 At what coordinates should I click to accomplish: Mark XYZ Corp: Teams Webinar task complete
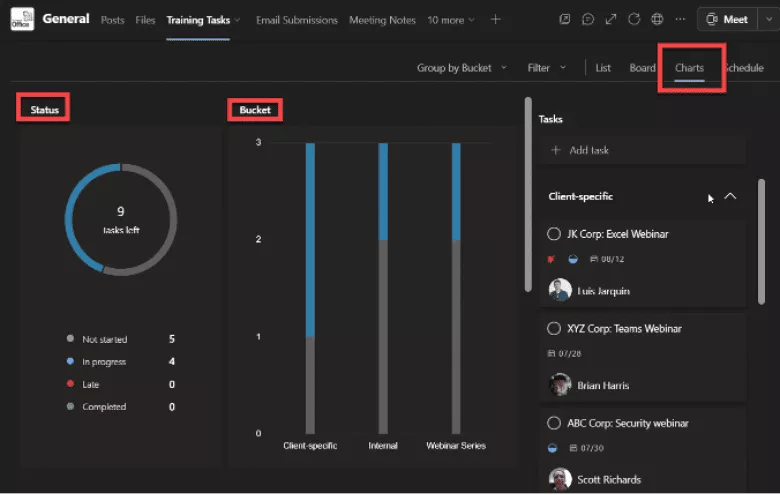(554, 328)
